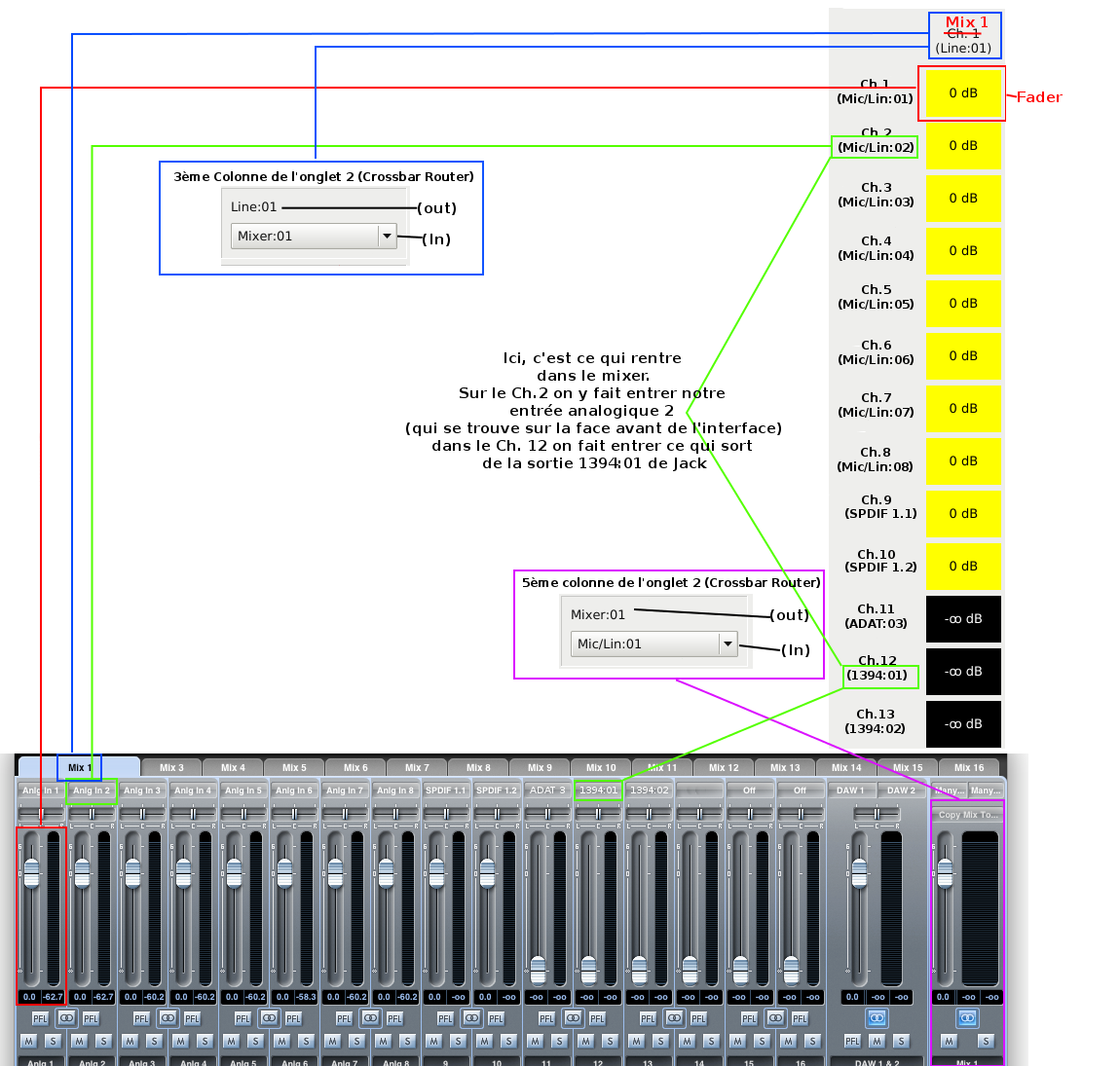
Task: Mute the Anlg 1 channel
Action: point(28,1041)
